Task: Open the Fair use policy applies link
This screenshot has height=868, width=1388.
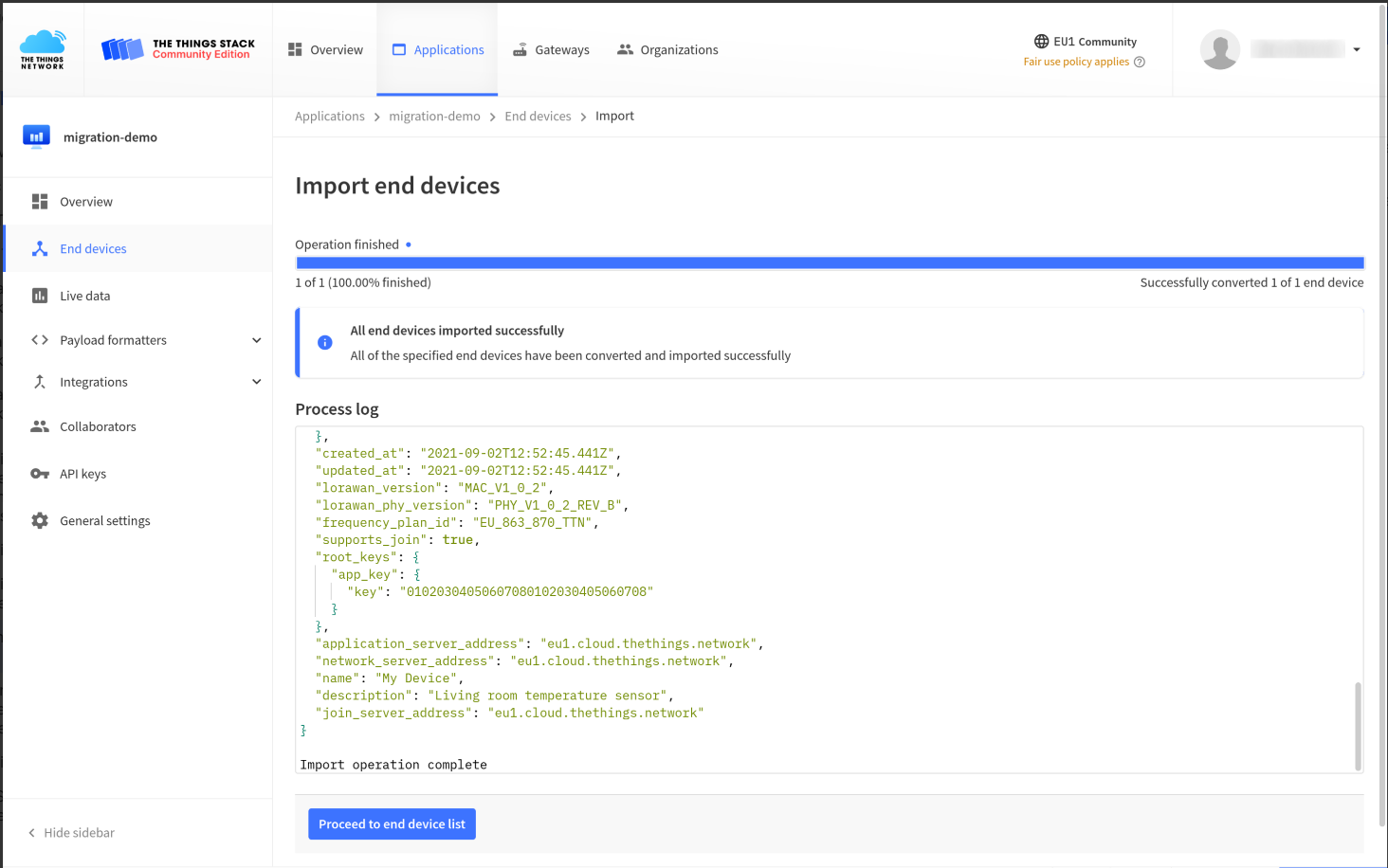Action: [x=1076, y=62]
